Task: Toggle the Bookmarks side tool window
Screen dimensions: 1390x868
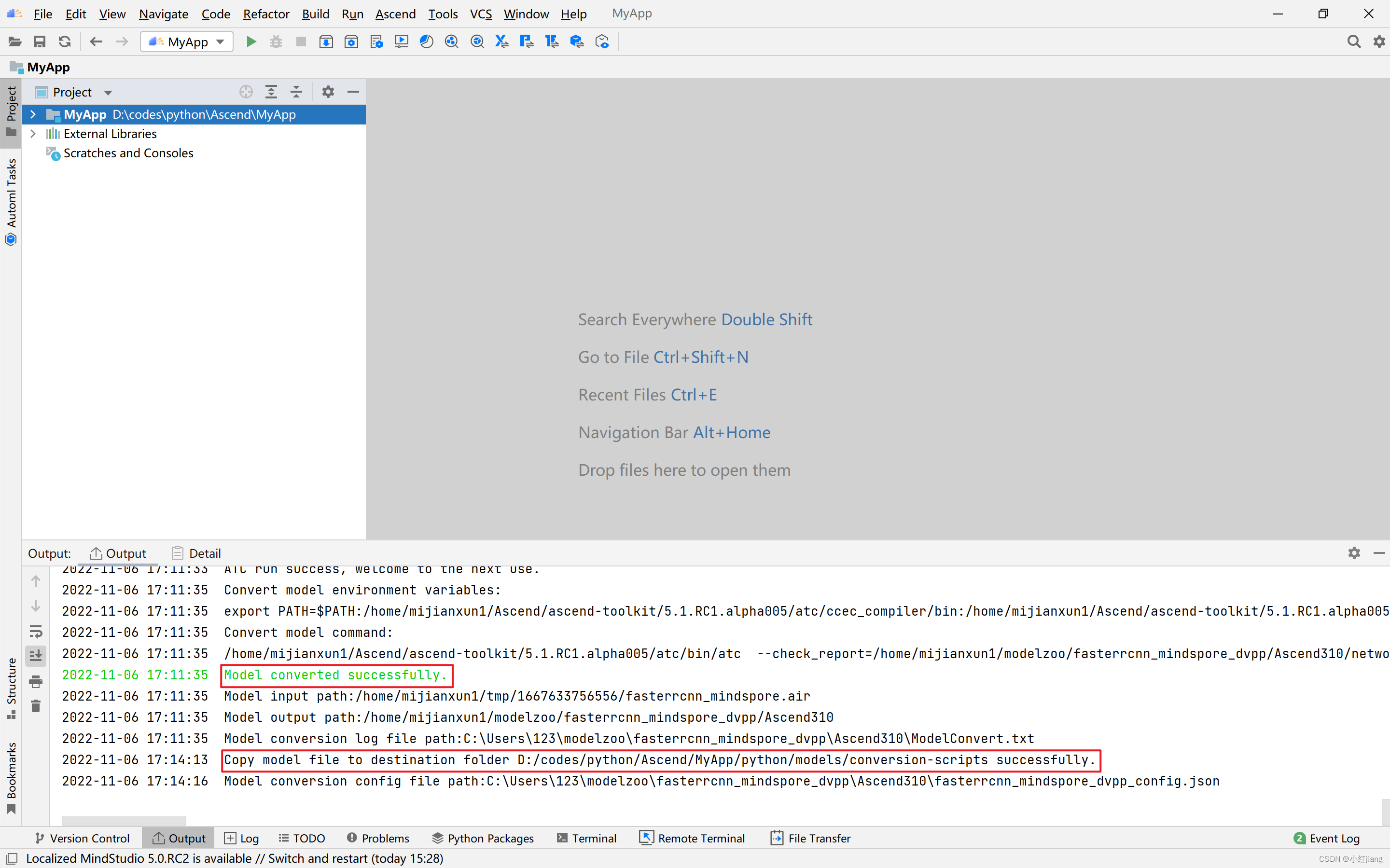Action: pyautogui.click(x=11, y=778)
